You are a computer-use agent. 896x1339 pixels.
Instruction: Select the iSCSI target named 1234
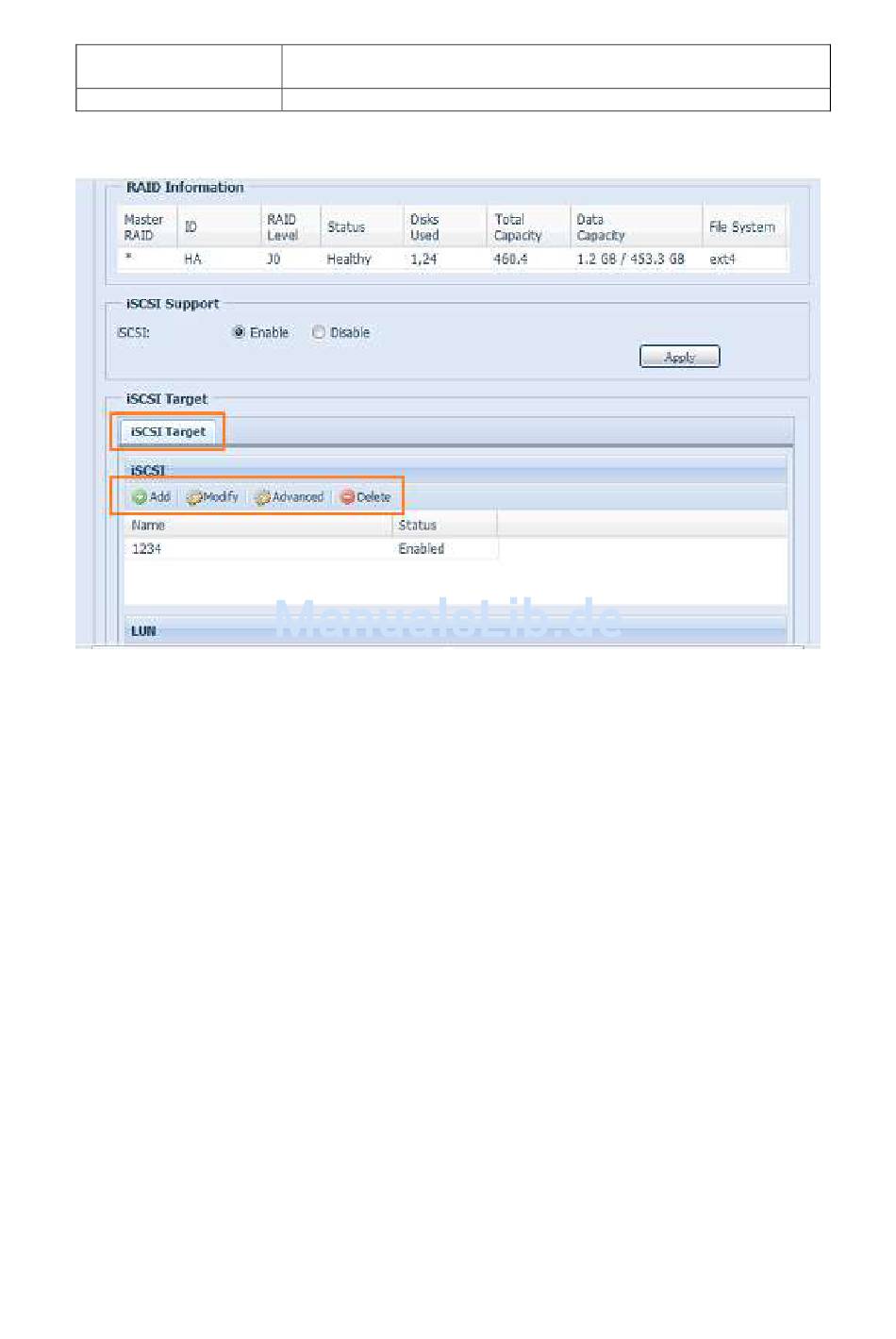(x=146, y=548)
